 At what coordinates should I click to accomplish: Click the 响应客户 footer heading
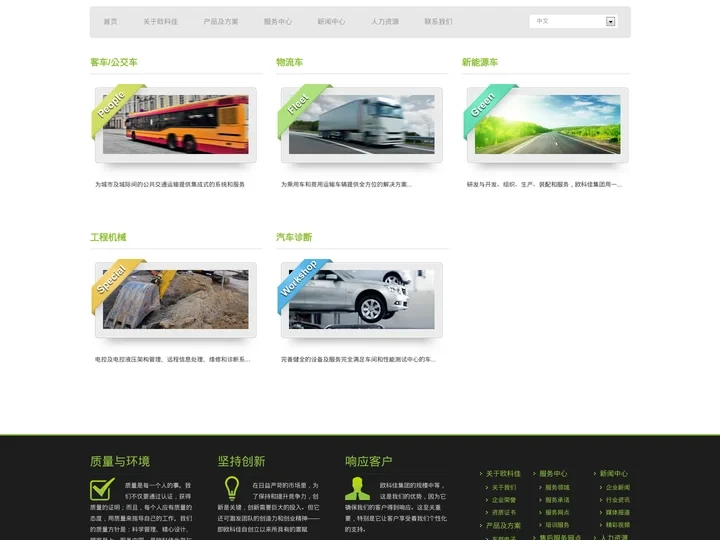369,461
